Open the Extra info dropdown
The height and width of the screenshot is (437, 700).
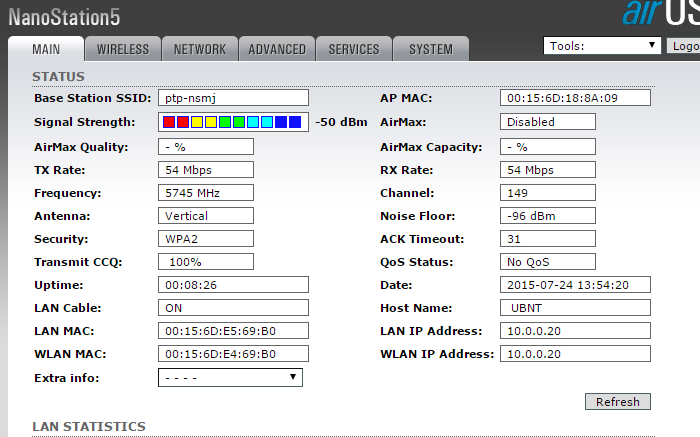(230, 378)
